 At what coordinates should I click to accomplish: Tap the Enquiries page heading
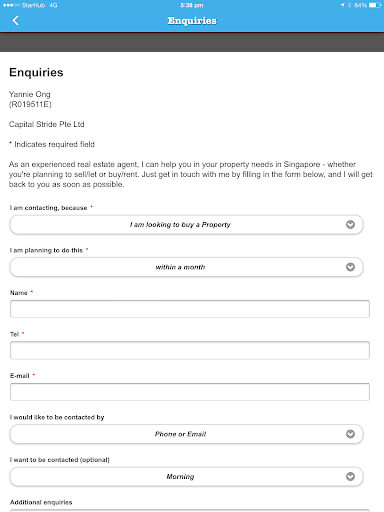36,72
